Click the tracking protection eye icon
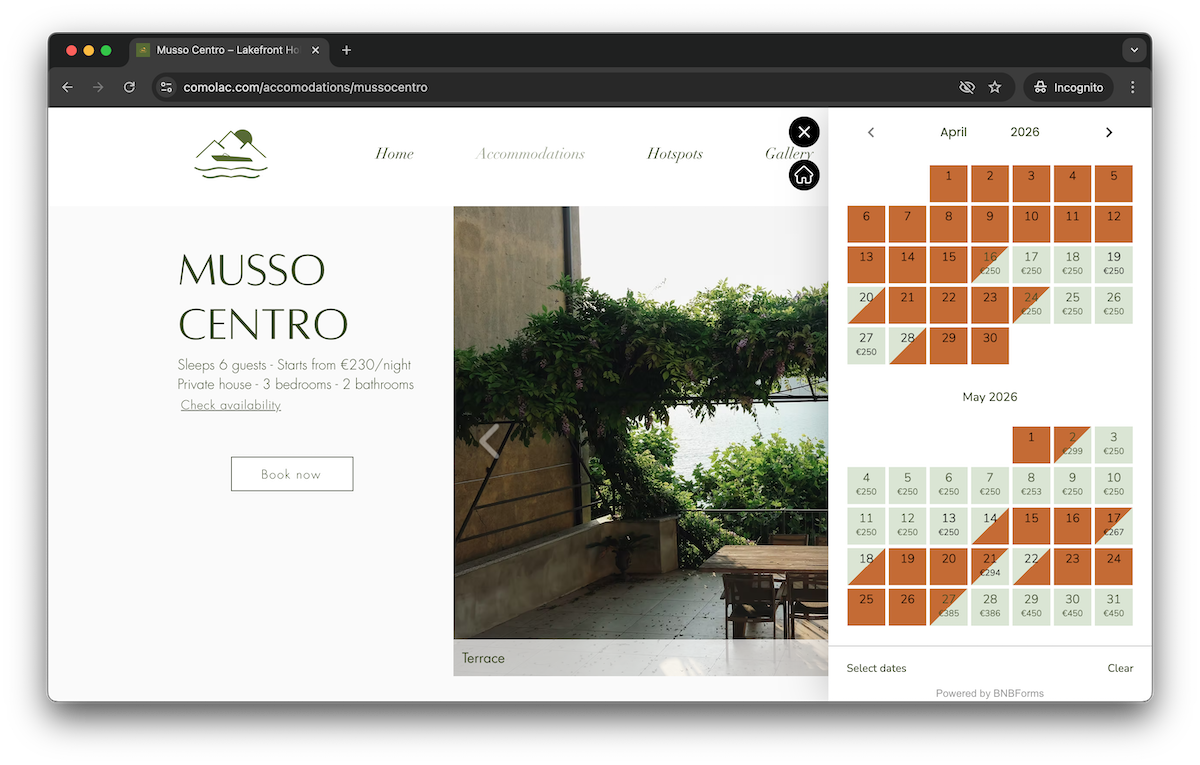This screenshot has width=1200, height=765. tap(966, 88)
